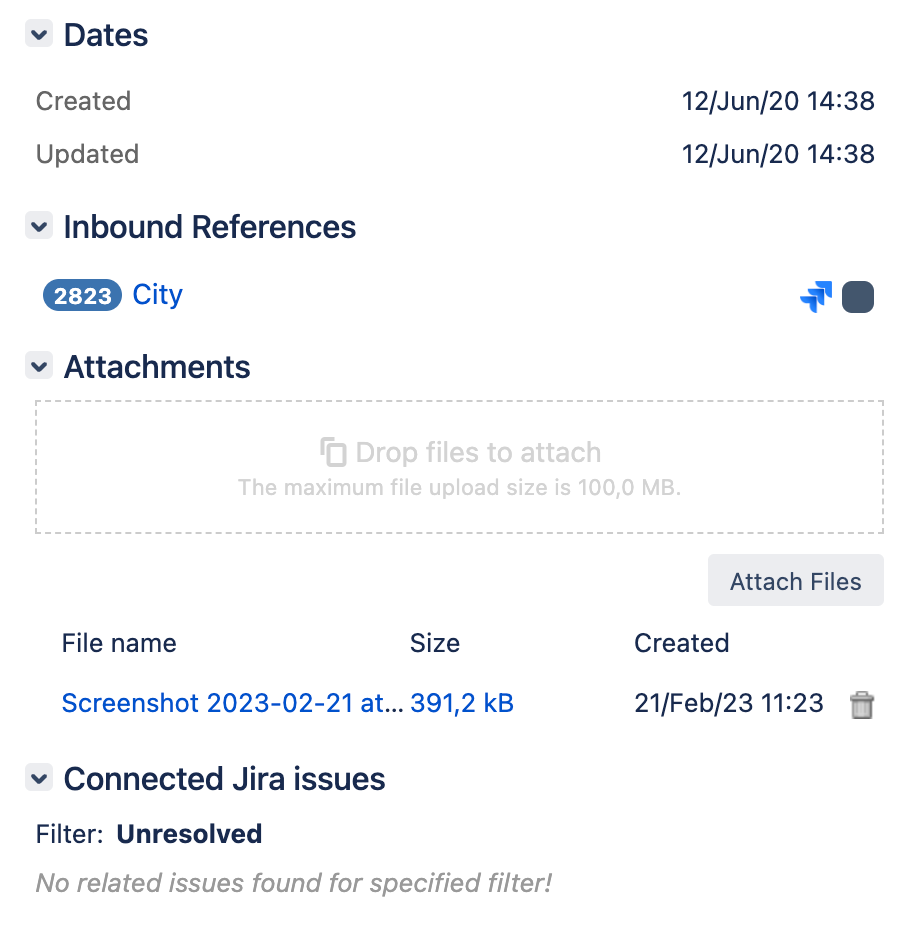Image resolution: width=924 pixels, height=936 pixels.
Task: Click the chevron icon beside Attachments
Action: tap(38, 365)
